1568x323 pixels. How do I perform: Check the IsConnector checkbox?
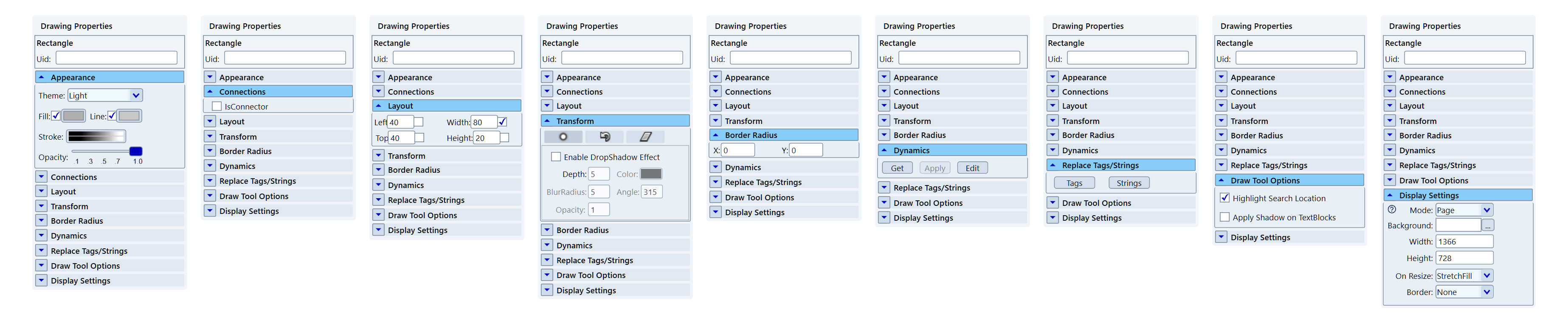217,107
